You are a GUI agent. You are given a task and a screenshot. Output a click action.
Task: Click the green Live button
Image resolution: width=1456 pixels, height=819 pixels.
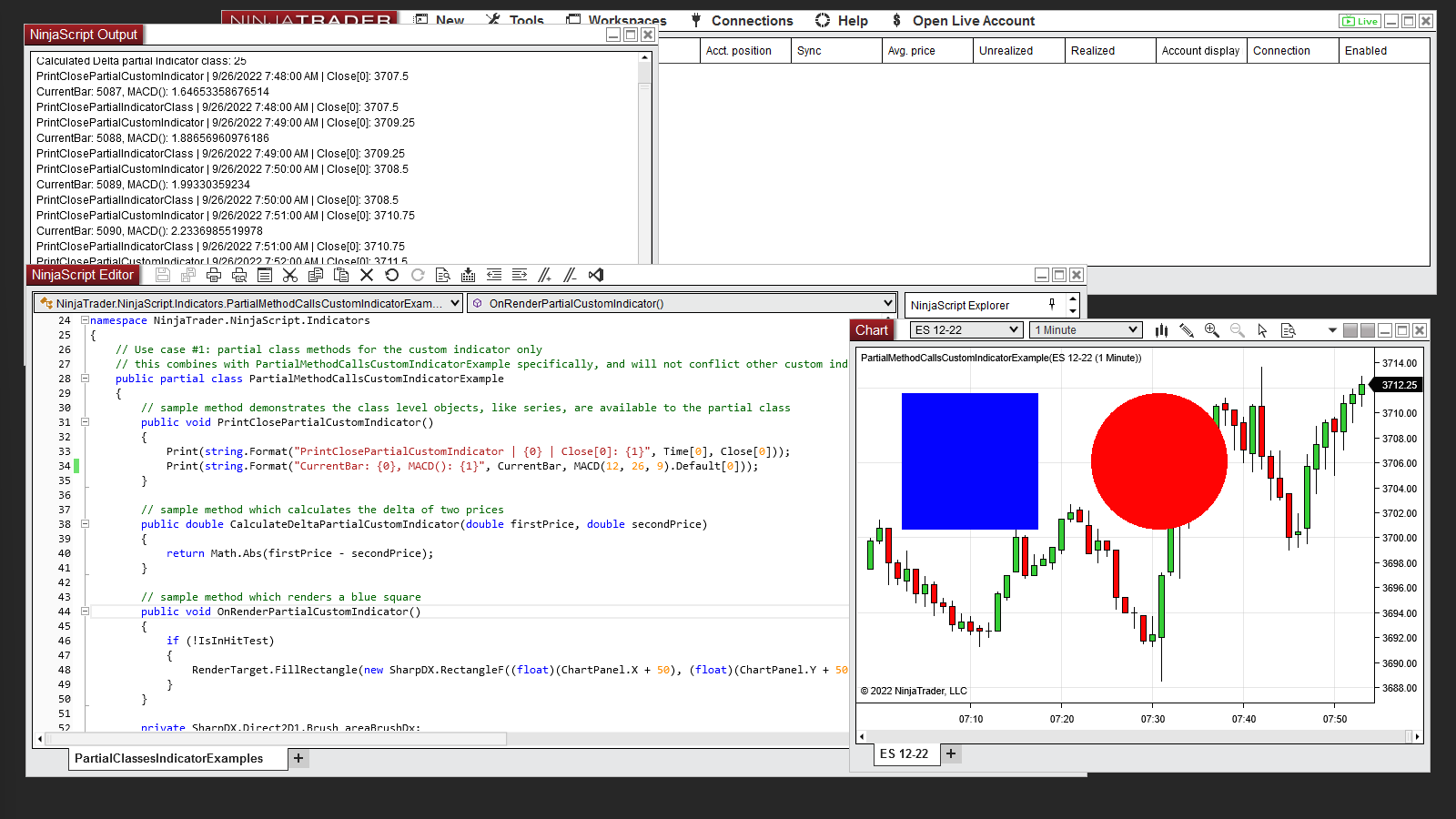[1360, 21]
